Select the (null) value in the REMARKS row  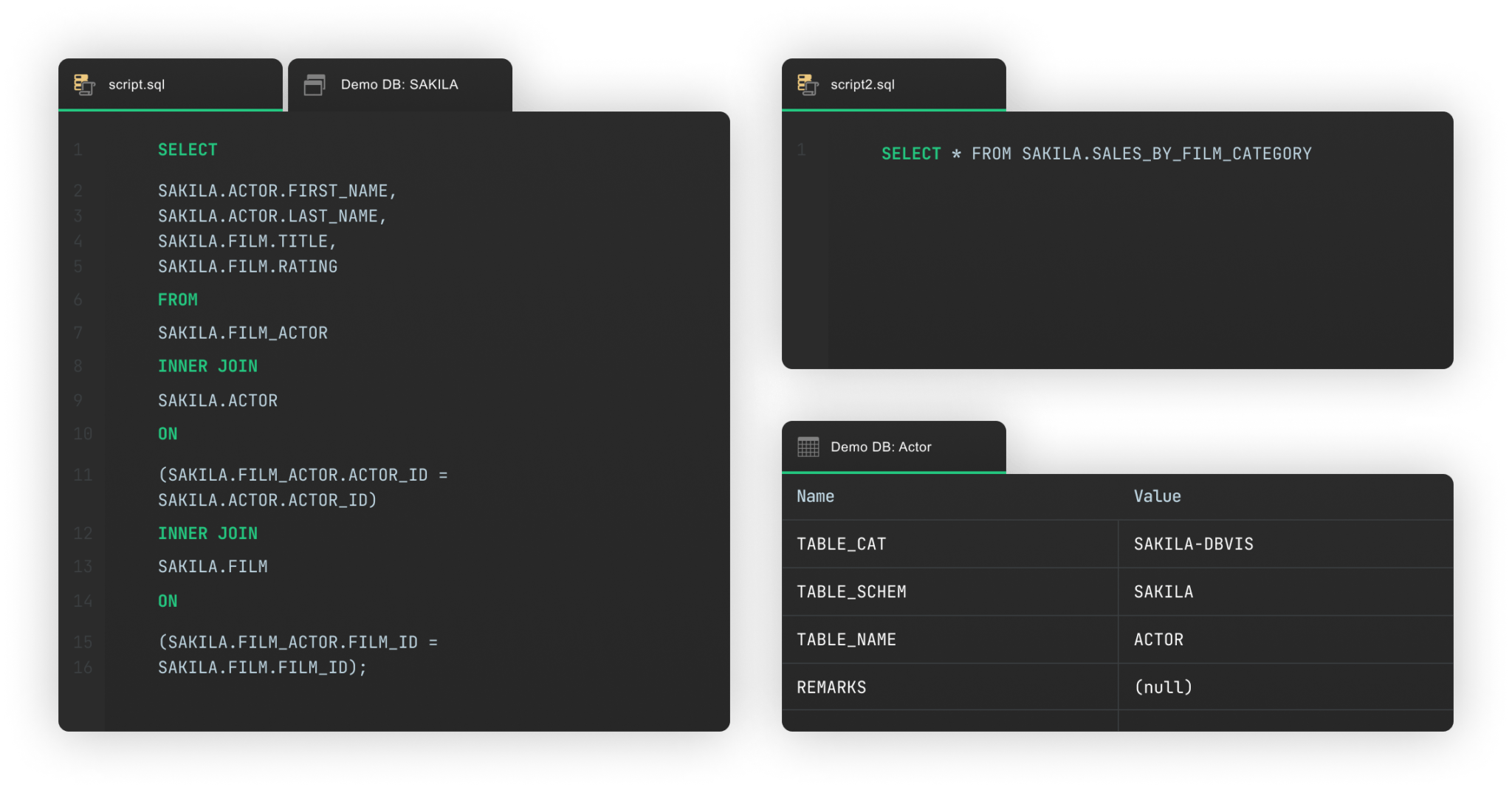1164,687
